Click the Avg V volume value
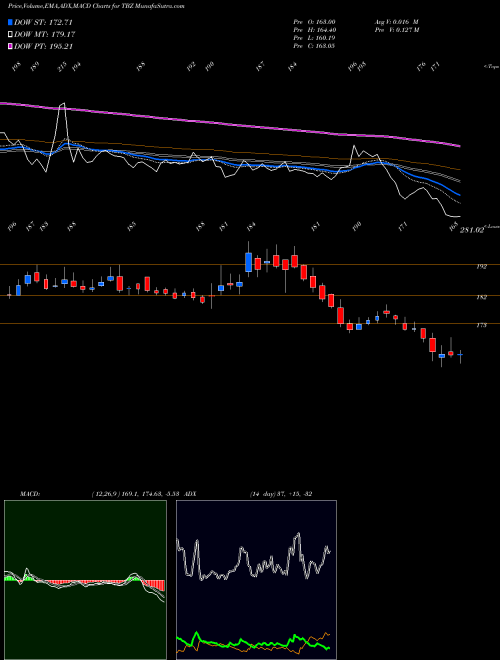Image resolution: width=500 pixels, height=660 pixels. [396, 22]
